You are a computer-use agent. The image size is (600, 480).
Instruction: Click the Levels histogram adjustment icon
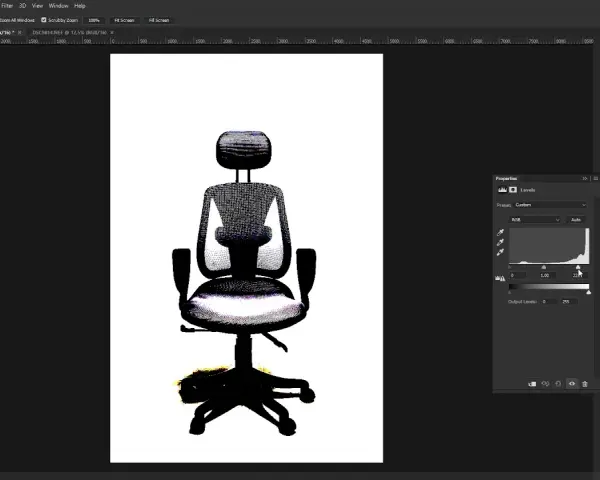click(x=502, y=190)
